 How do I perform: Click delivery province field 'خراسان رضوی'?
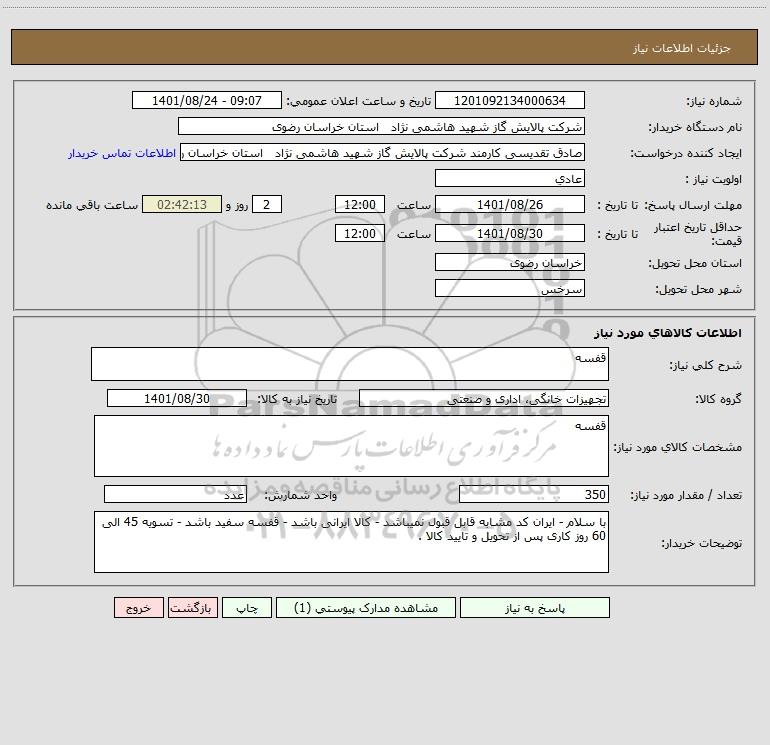510,262
